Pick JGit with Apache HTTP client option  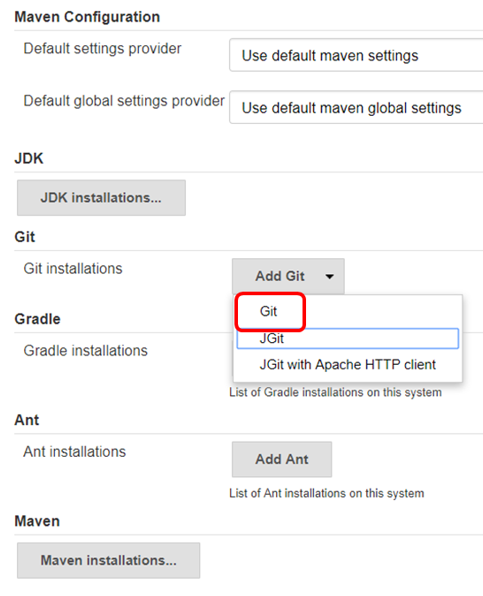point(348,365)
